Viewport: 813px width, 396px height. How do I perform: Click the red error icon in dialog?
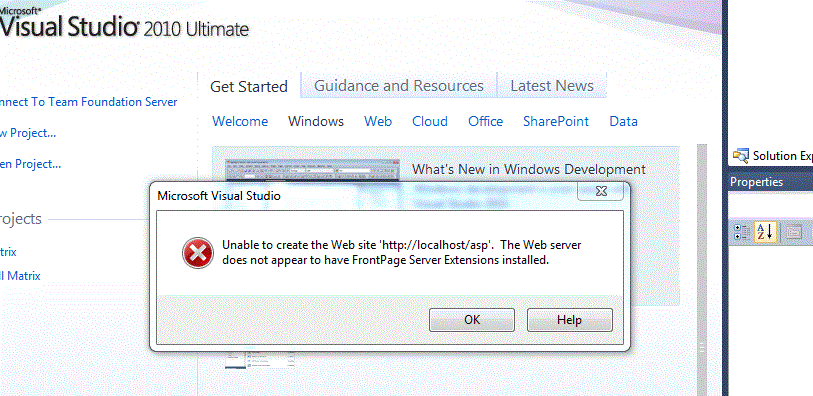pyautogui.click(x=198, y=253)
